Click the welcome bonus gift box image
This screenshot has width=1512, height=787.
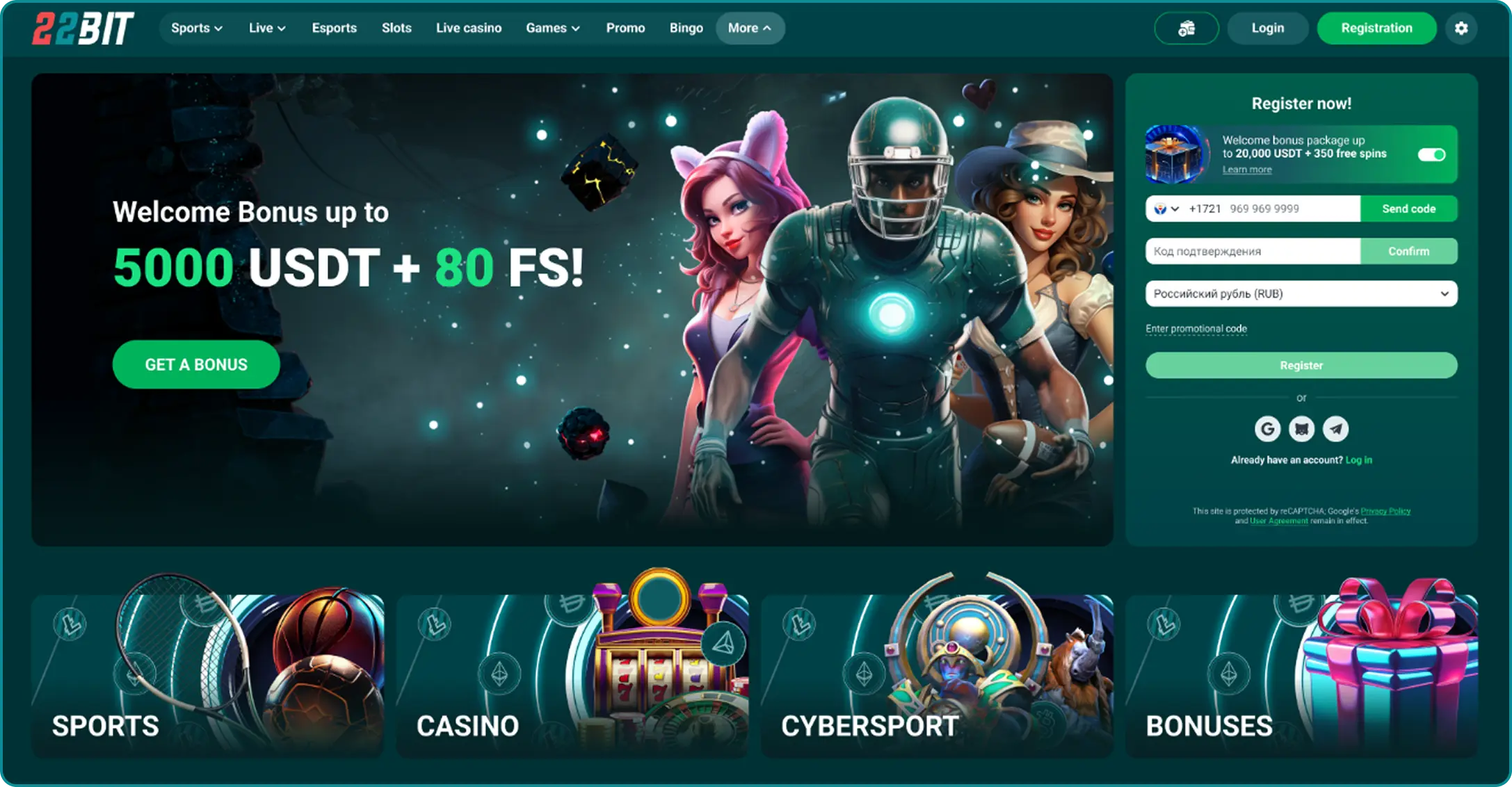[x=1175, y=154]
